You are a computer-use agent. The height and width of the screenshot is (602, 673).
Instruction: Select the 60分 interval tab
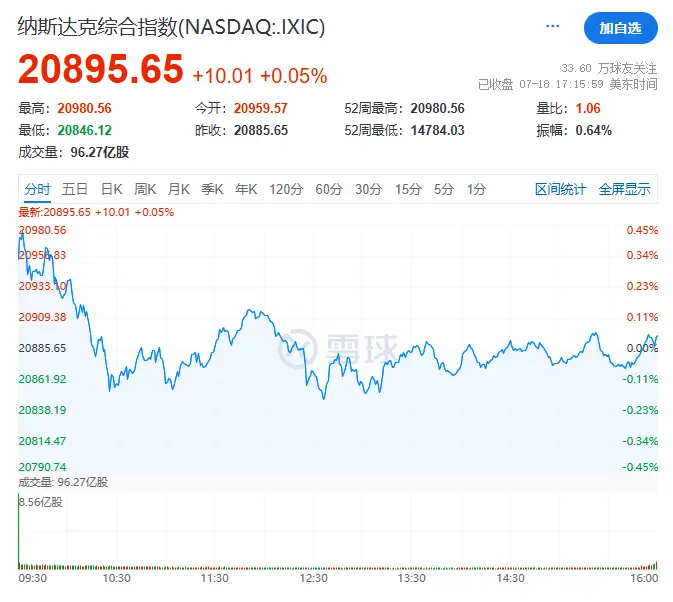click(329, 189)
